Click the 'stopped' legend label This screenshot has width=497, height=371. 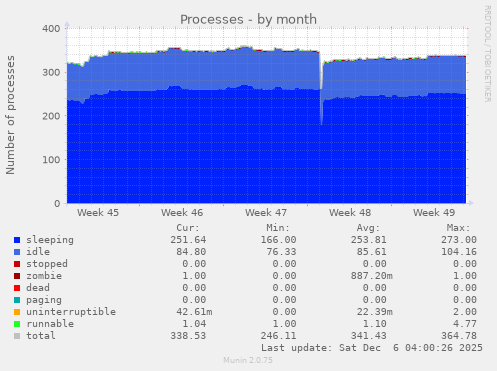tap(47, 264)
